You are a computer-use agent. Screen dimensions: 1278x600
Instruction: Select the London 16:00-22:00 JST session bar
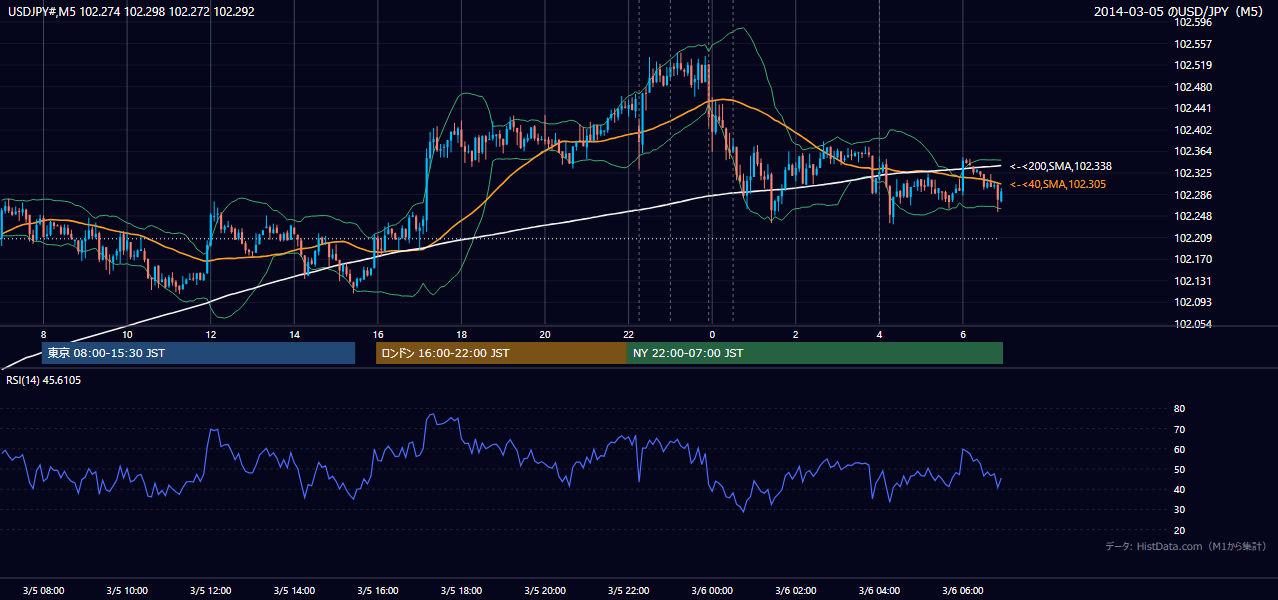pyautogui.click(x=501, y=353)
